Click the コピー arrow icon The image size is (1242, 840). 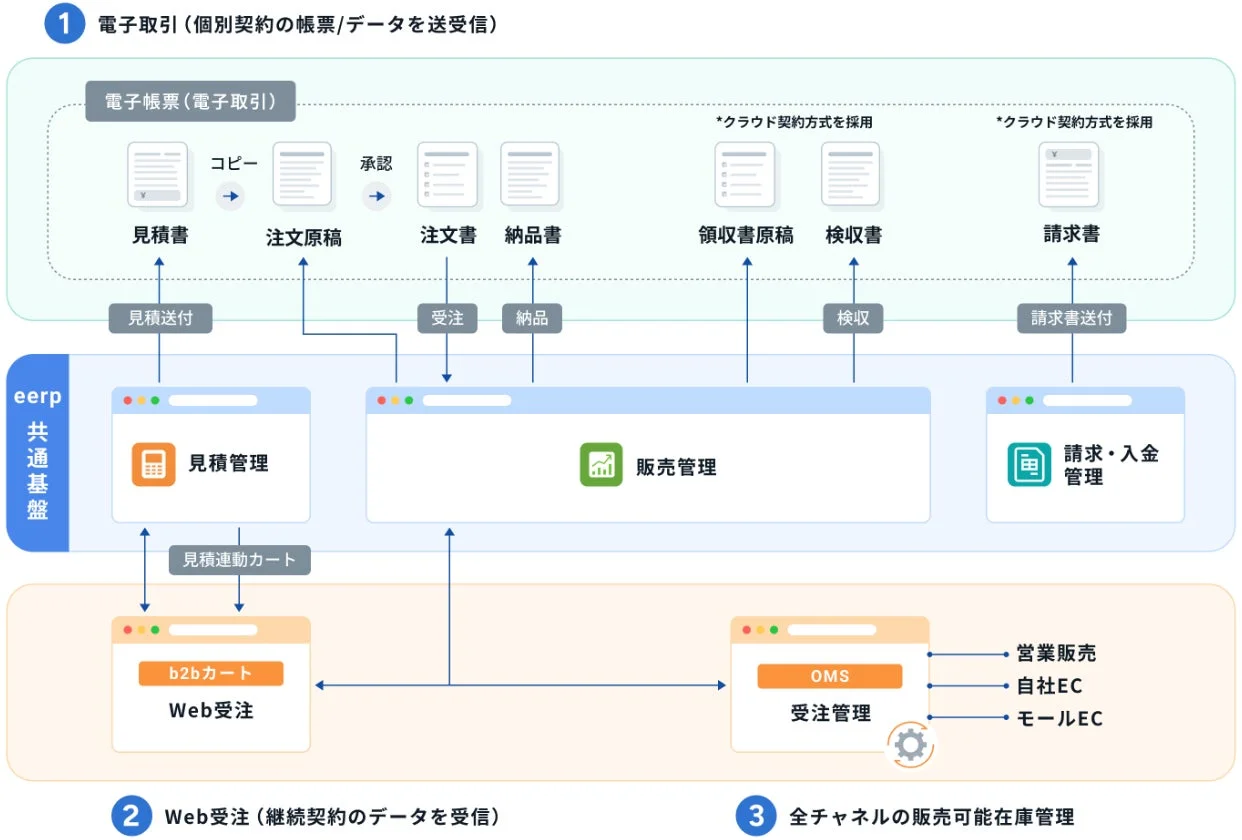(230, 196)
